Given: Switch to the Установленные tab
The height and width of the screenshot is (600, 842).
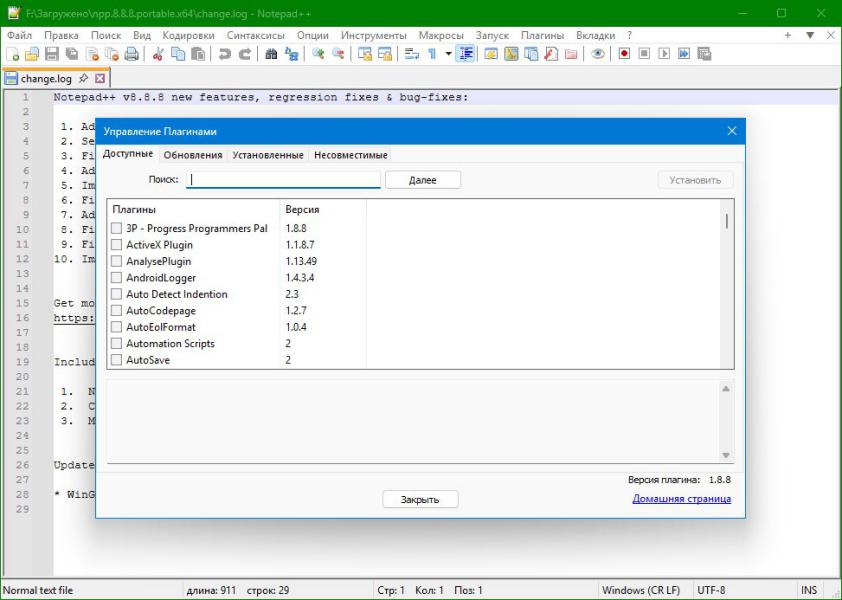Looking at the screenshot, I should coord(267,155).
